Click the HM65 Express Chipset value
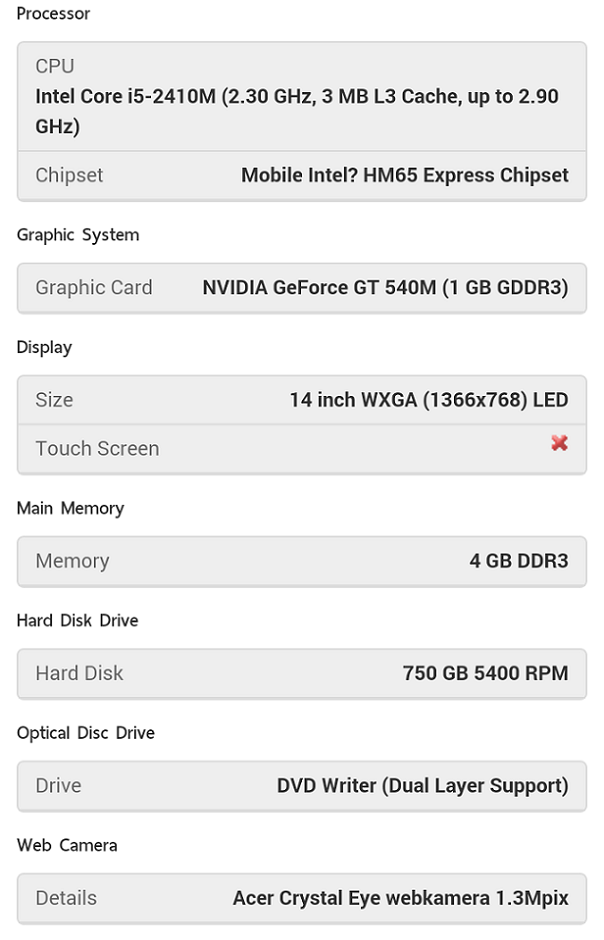The width and height of the screenshot is (604, 940). pyautogui.click(x=404, y=175)
